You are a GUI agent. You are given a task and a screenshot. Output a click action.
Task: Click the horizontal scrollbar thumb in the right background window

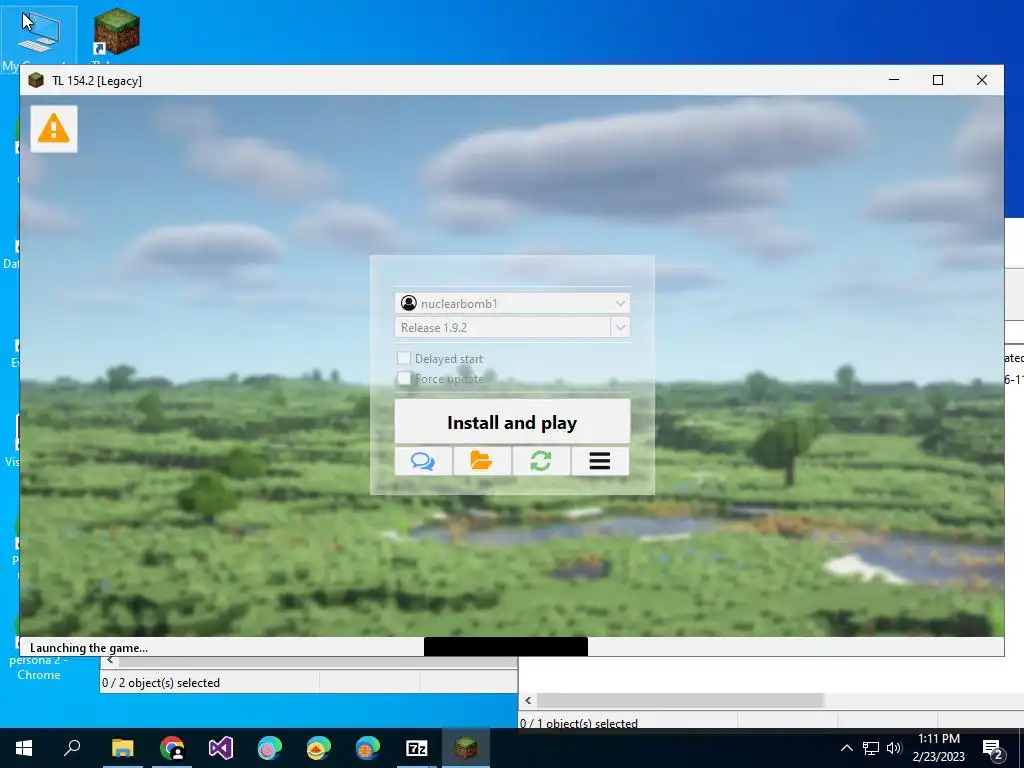pos(679,700)
